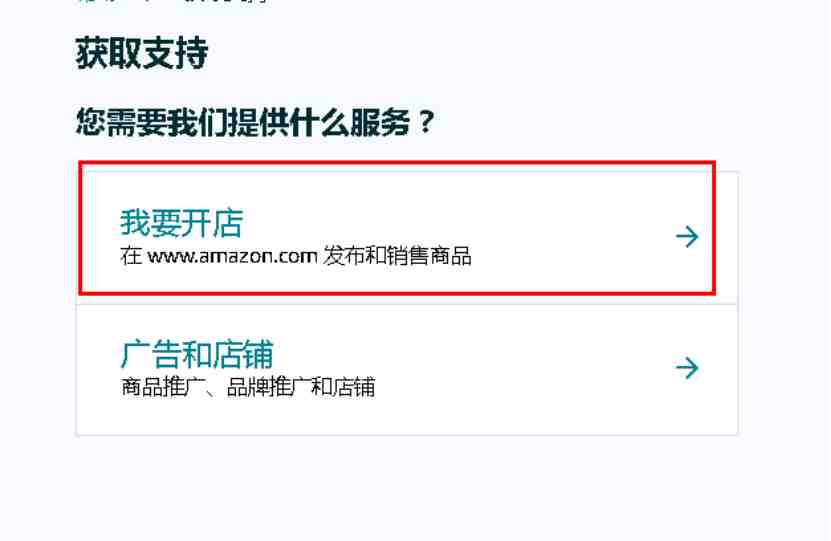The height and width of the screenshot is (541, 831).
Task: Click the 品牌推广和店铺 text in second card
Action: click(x=301, y=387)
